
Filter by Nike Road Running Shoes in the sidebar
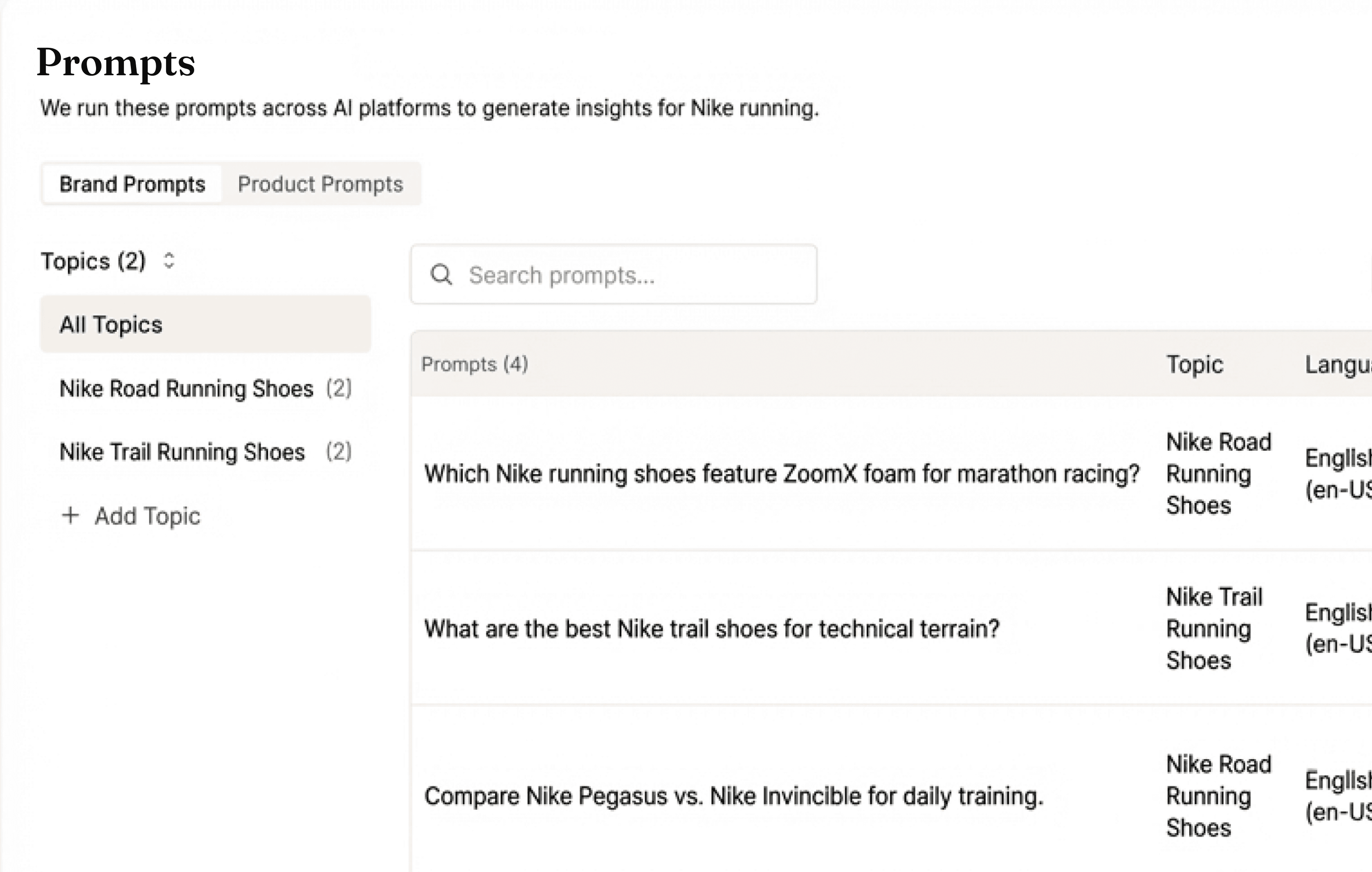(x=186, y=389)
